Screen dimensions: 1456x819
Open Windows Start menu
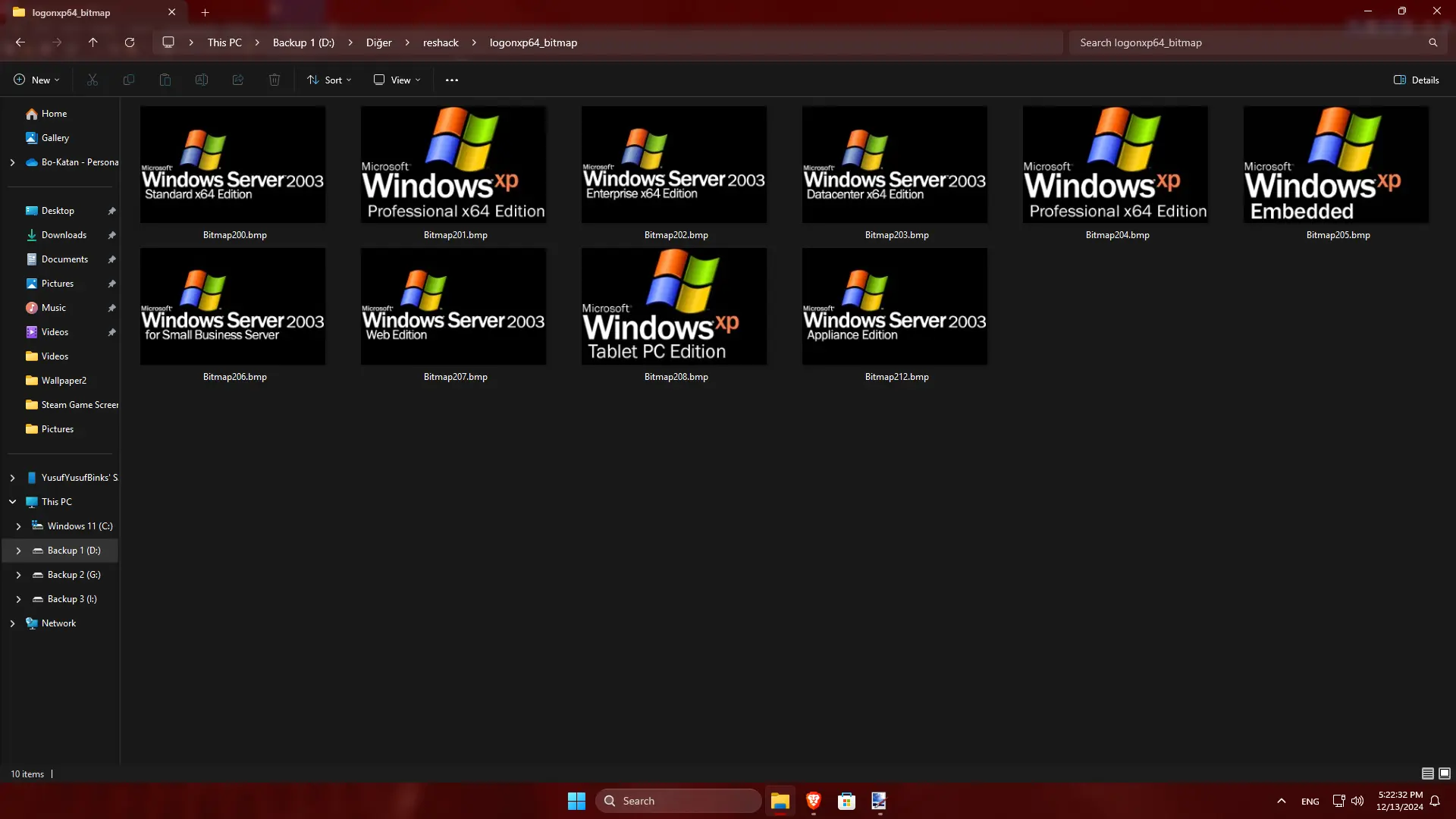click(576, 801)
